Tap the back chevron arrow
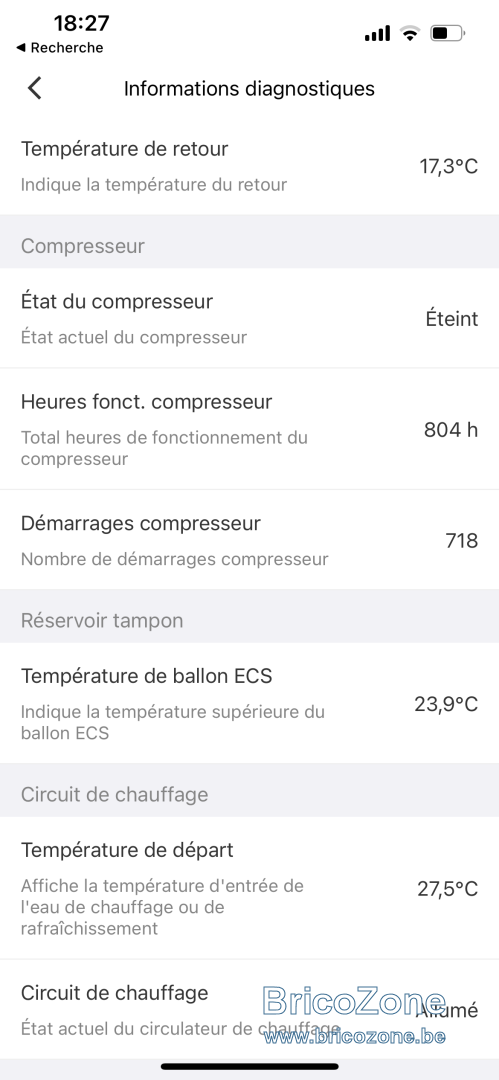499x1080 pixels. [x=34, y=88]
